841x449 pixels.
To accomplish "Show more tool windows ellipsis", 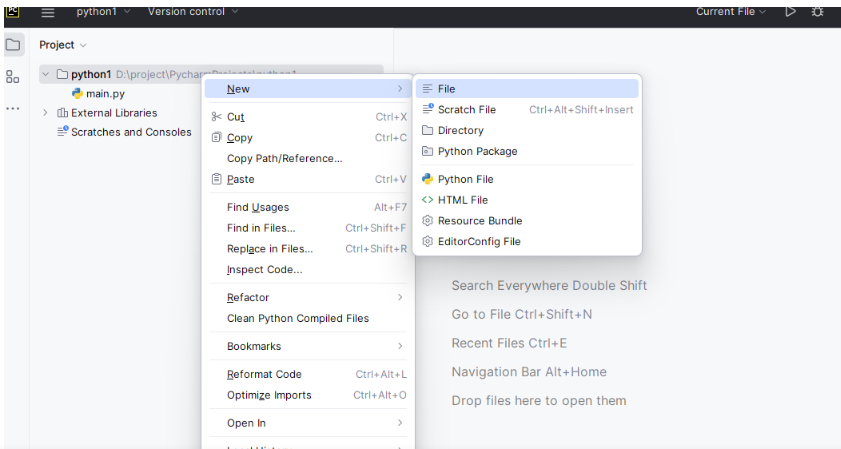I will 12,108.
